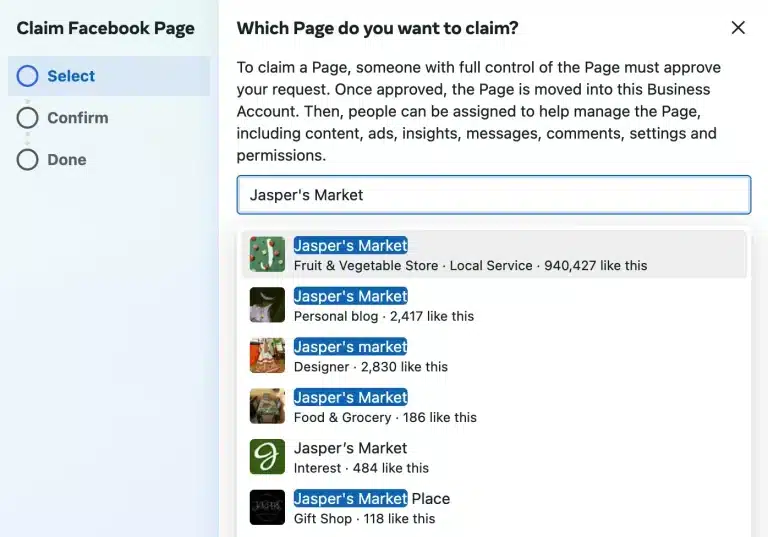Click the green Interest page logo icon
This screenshot has width=768, height=537.
[267, 457]
